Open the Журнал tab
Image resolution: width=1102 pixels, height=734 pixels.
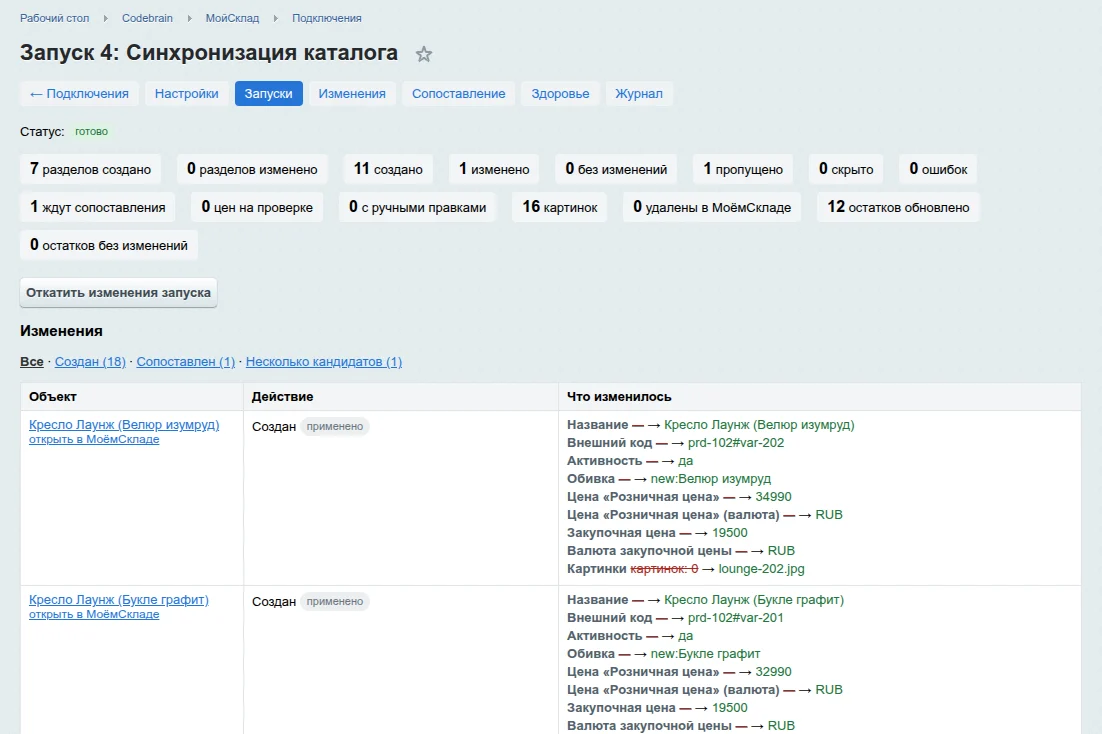pos(639,94)
